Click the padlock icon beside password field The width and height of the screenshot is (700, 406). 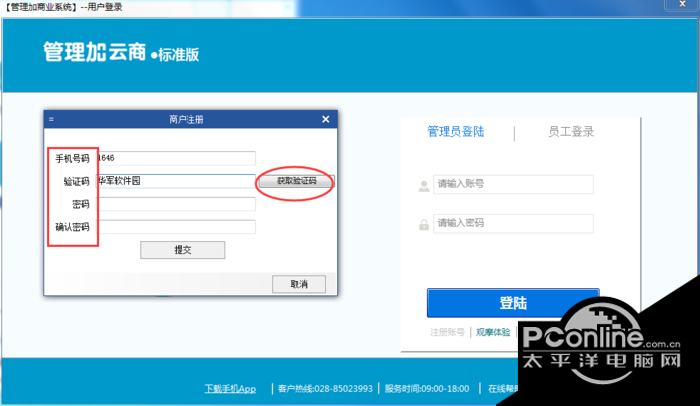click(424, 225)
